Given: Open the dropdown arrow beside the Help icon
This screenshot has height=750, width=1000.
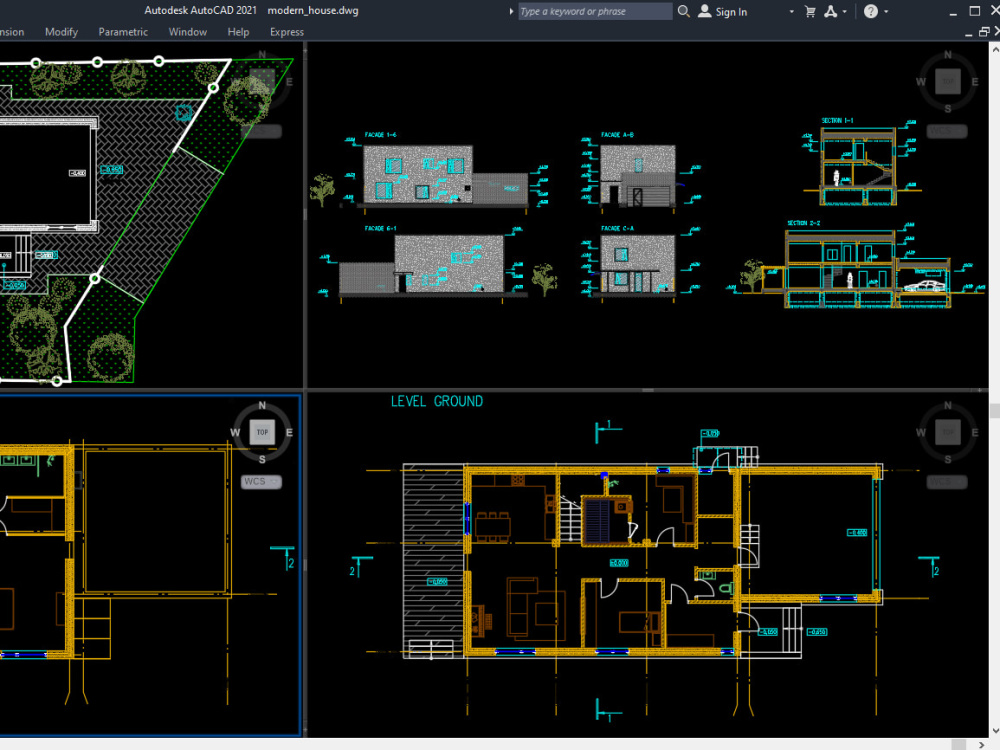Looking at the screenshot, I should (885, 11).
